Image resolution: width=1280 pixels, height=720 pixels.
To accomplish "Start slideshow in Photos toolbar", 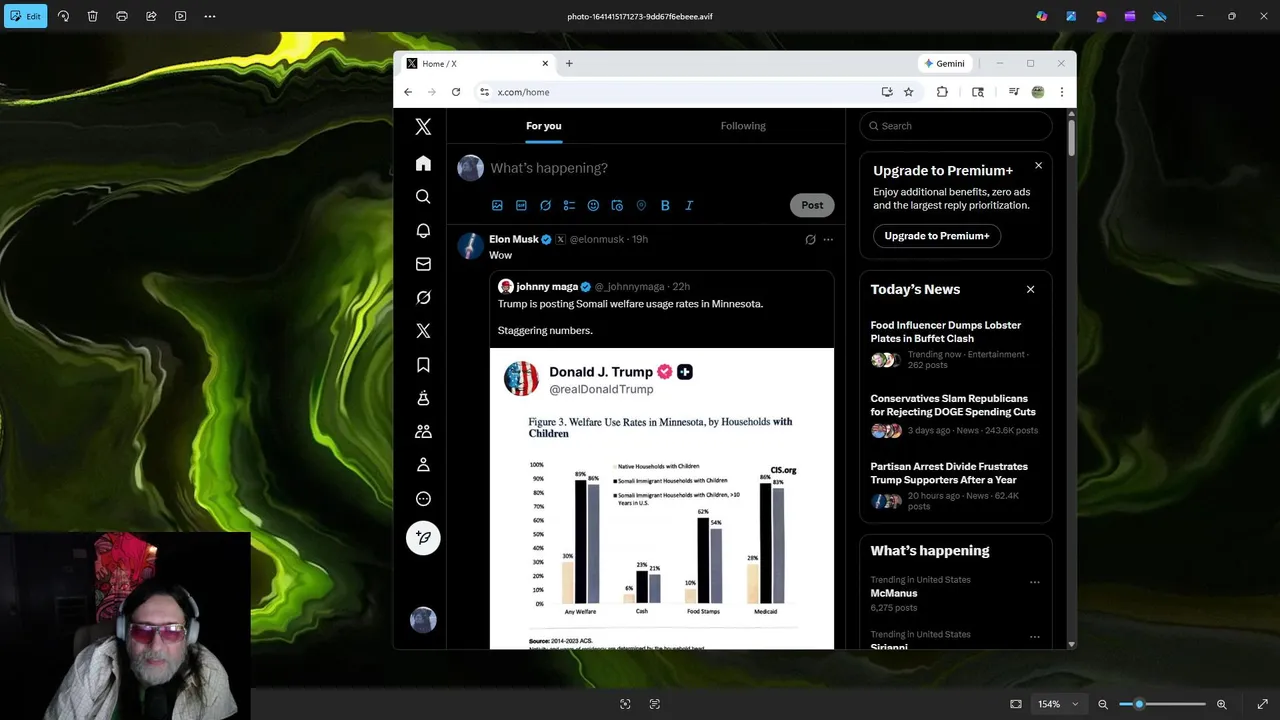I will point(180,16).
